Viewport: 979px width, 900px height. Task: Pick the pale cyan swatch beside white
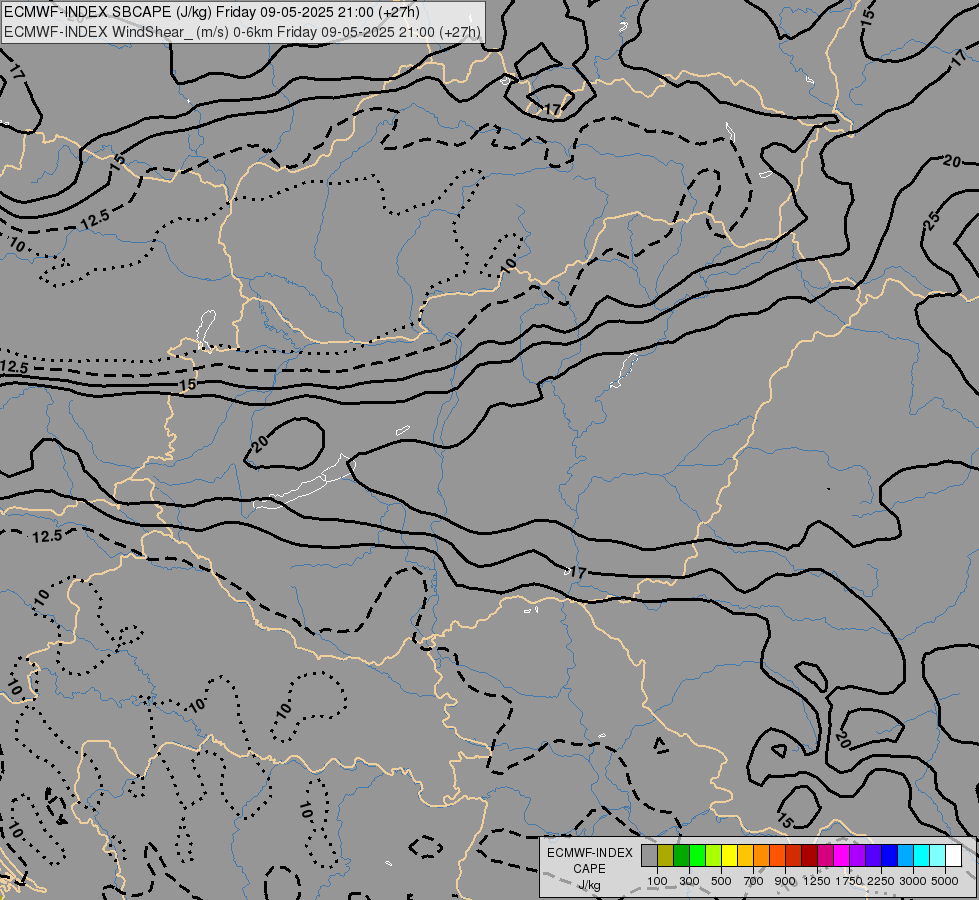pyautogui.click(x=937, y=856)
